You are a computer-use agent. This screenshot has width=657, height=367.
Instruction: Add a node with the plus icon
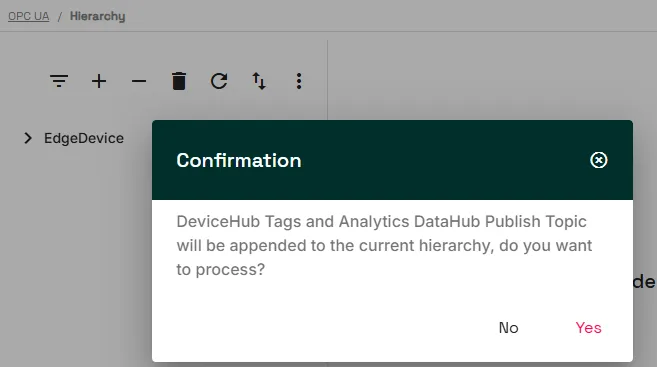(x=99, y=81)
